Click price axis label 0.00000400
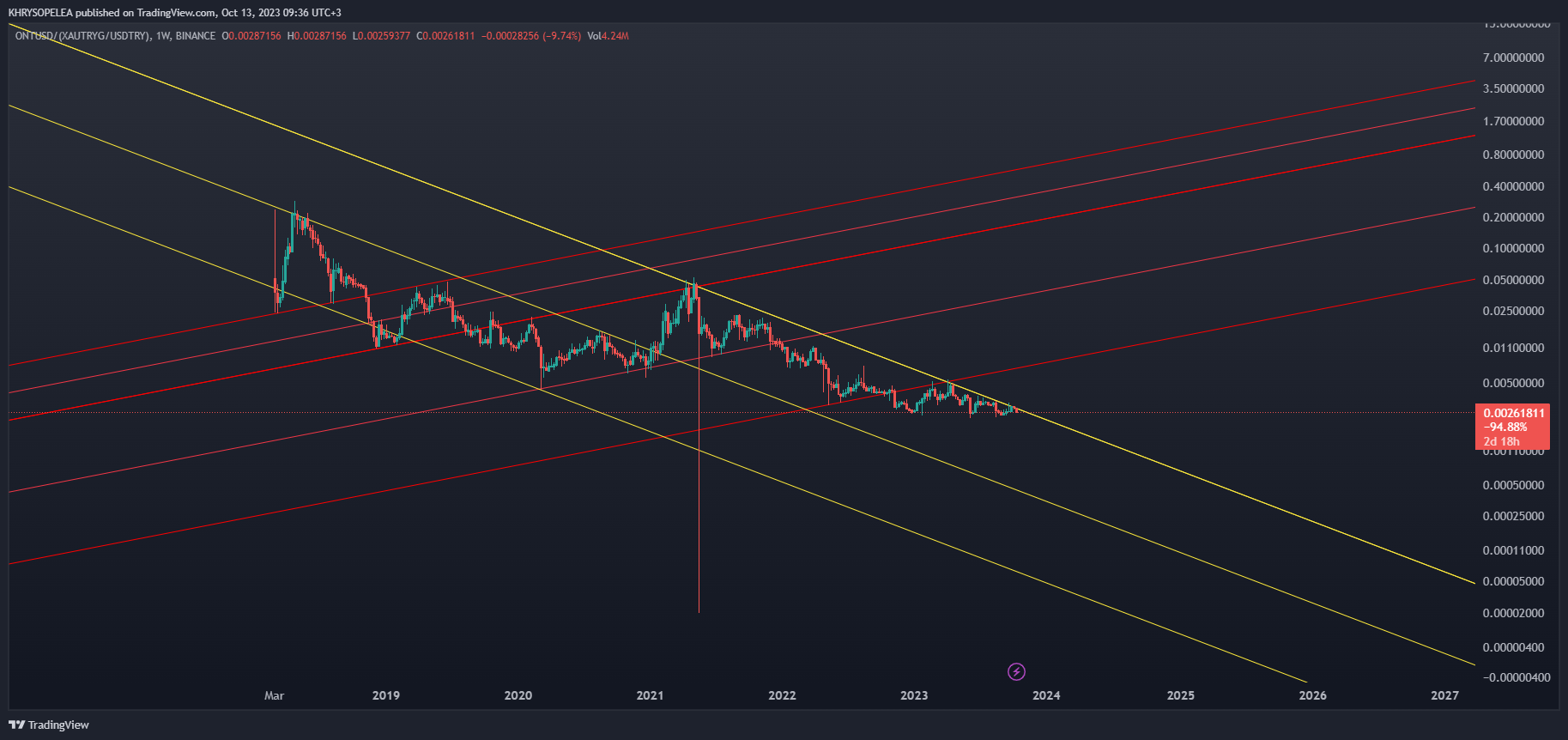This screenshot has height=740, width=1568. pos(1513,647)
